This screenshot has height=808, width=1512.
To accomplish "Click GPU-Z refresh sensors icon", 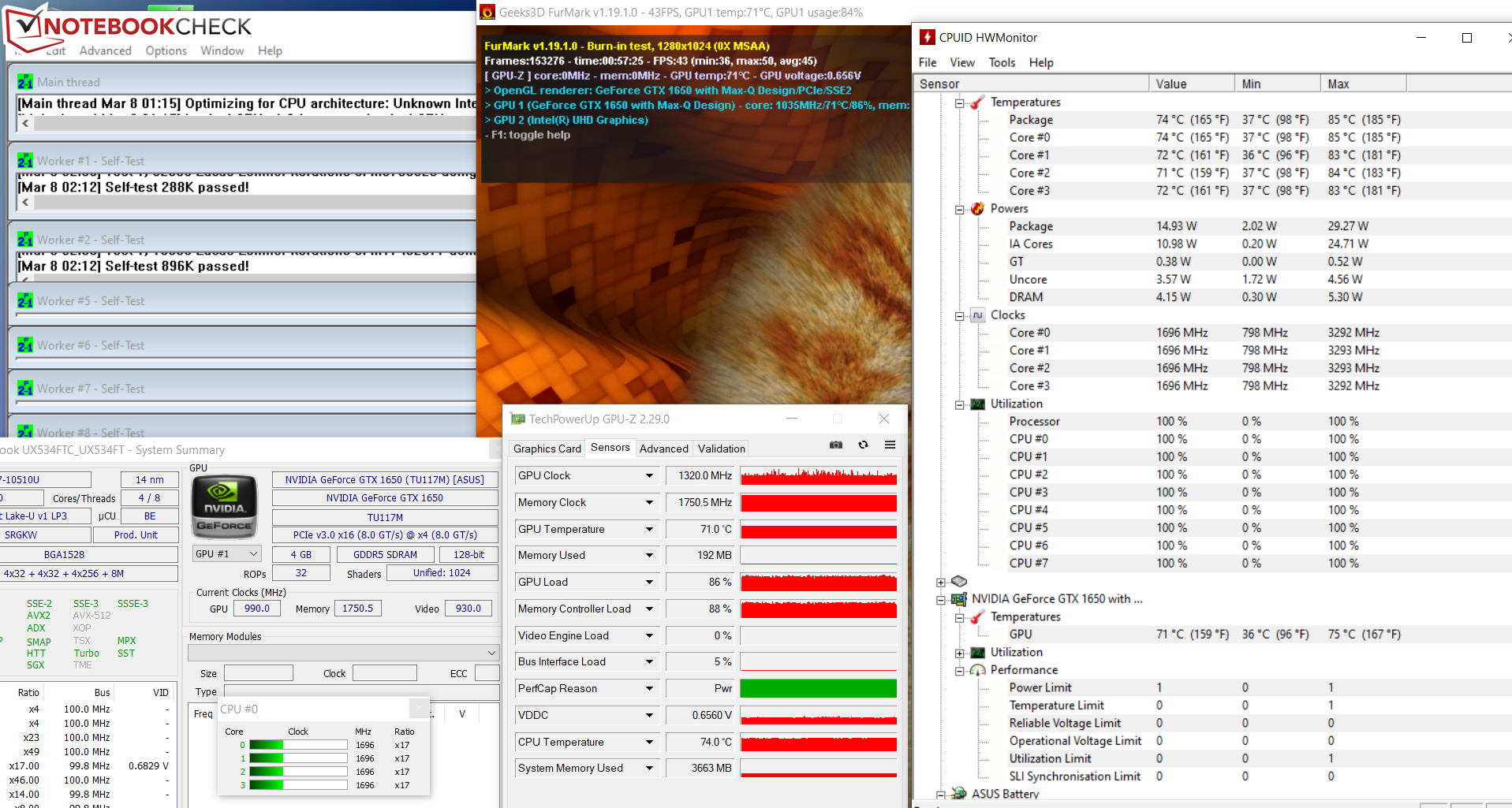I will pos(864,445).
